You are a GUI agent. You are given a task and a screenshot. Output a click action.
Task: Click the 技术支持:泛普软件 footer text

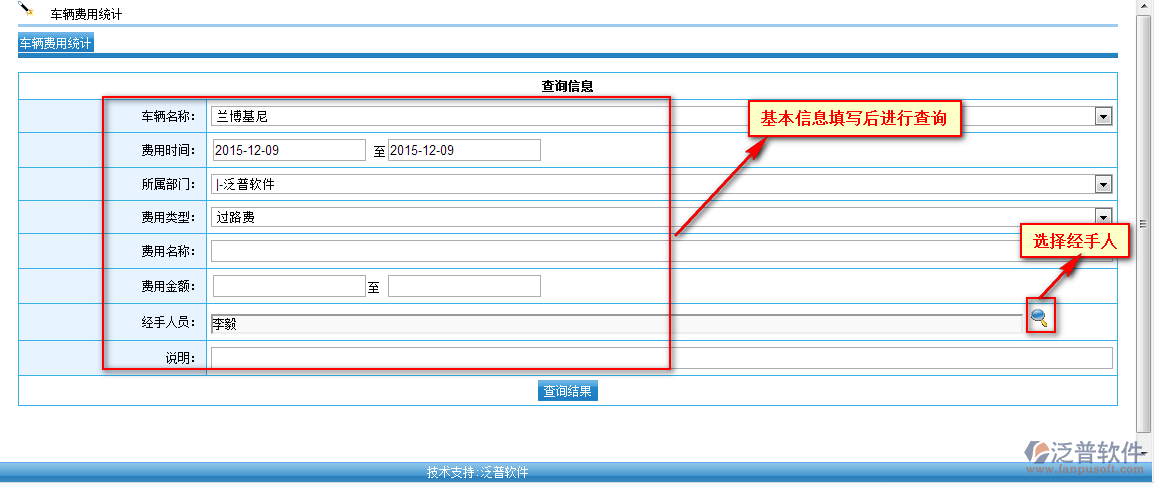point(478,472)
